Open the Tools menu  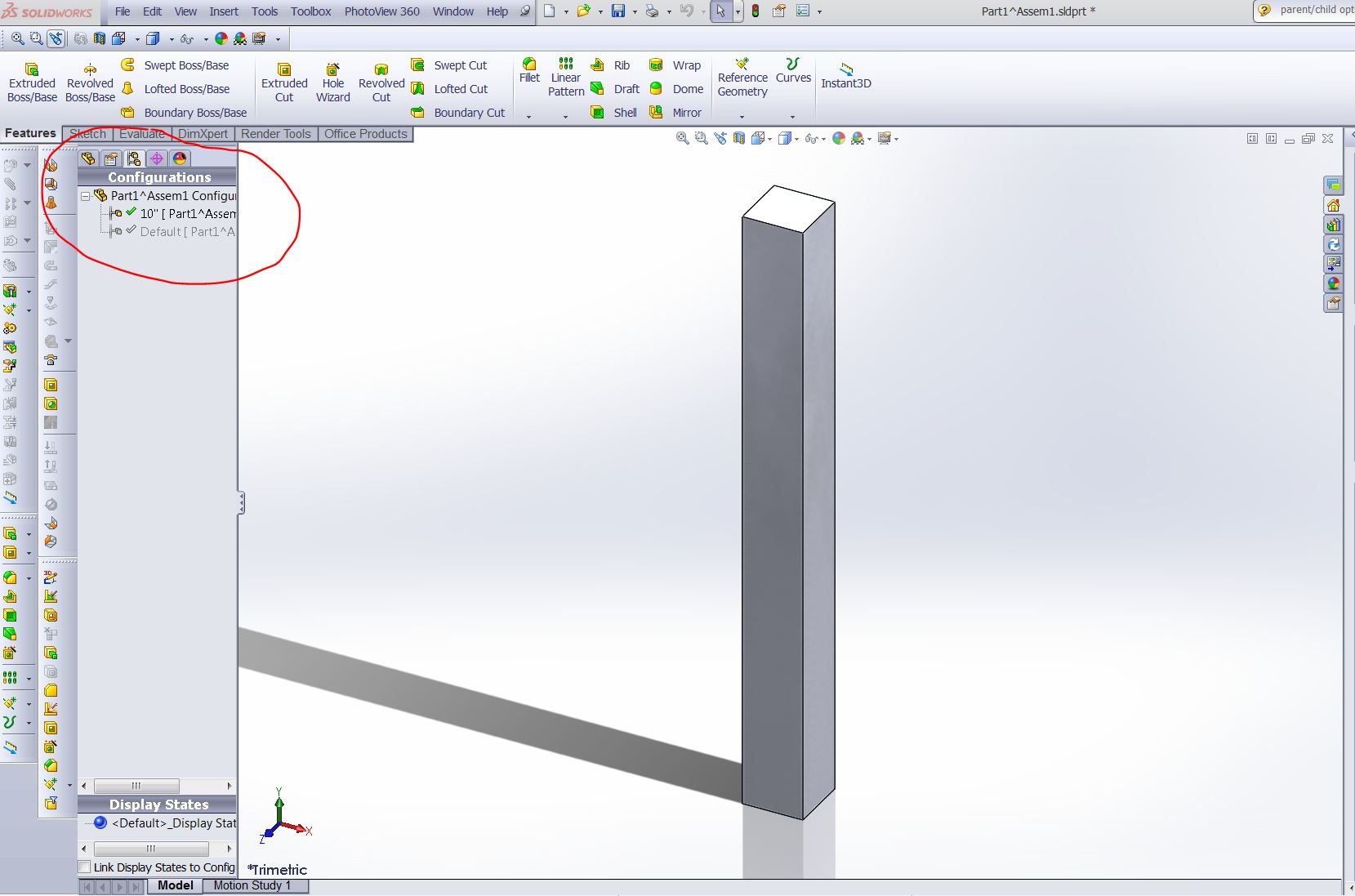coord(265,11)
